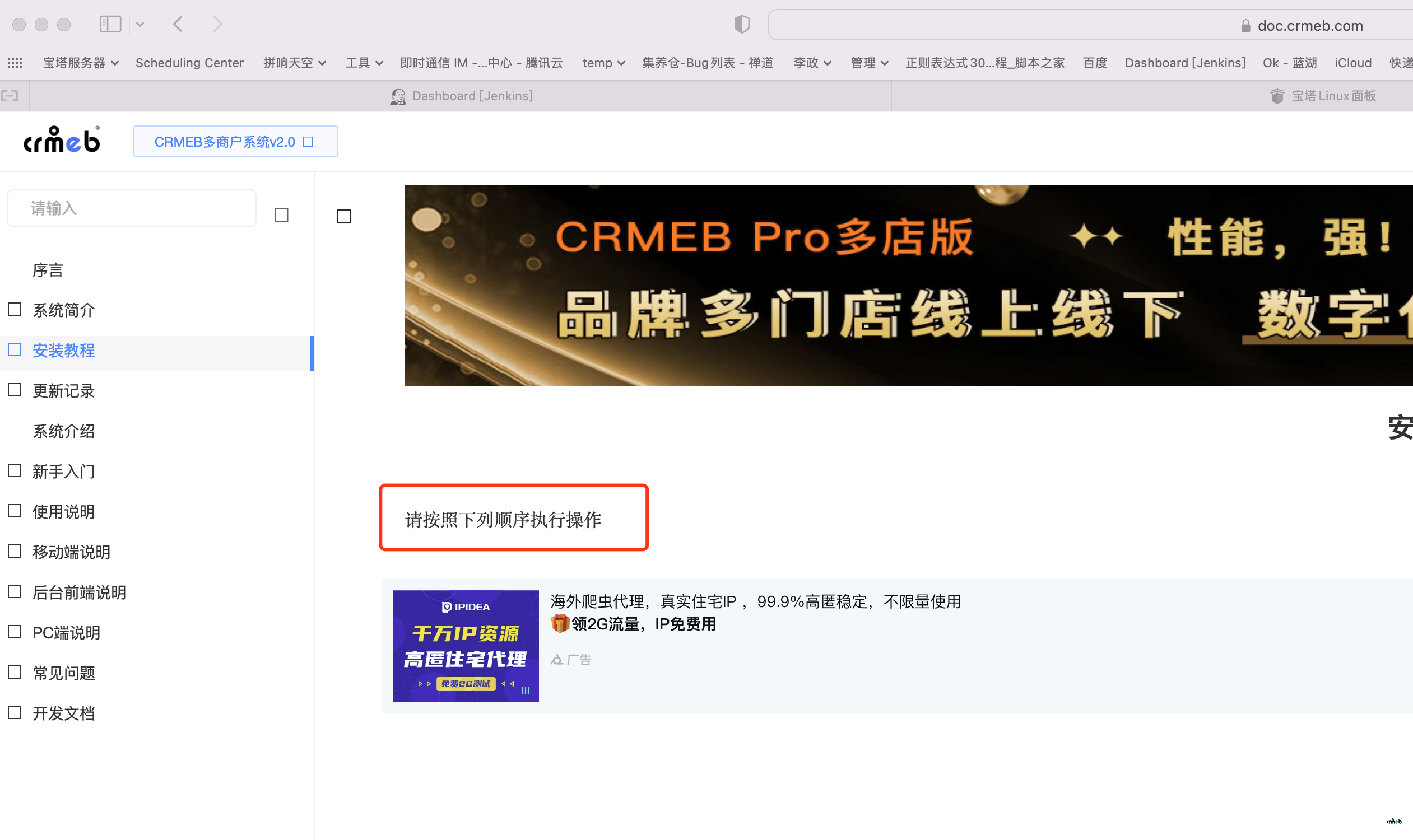
Task: Open the 宝塔服务器 bookmark folder dropdown
Action: [x=81, y=63]
